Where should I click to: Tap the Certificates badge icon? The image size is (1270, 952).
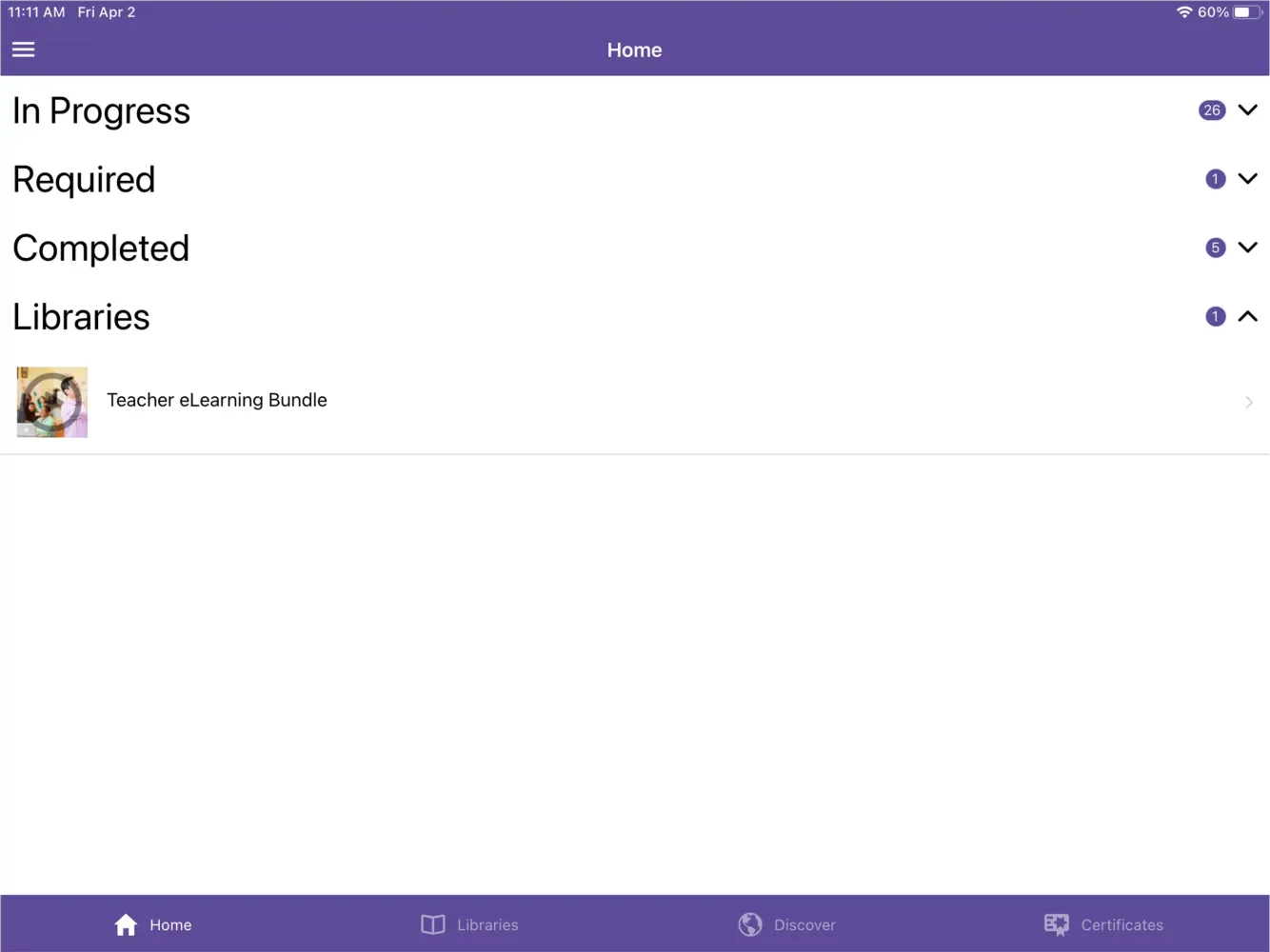point(1056,924)
